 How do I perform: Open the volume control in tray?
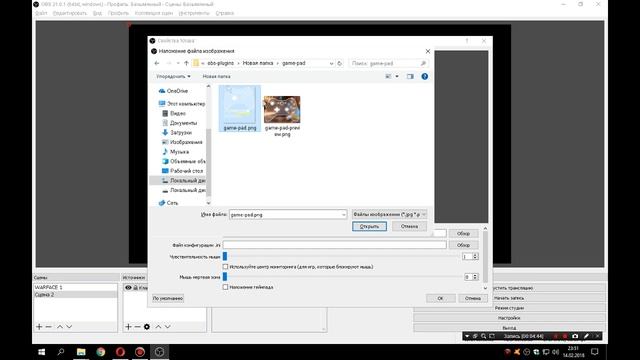point(555,352)
